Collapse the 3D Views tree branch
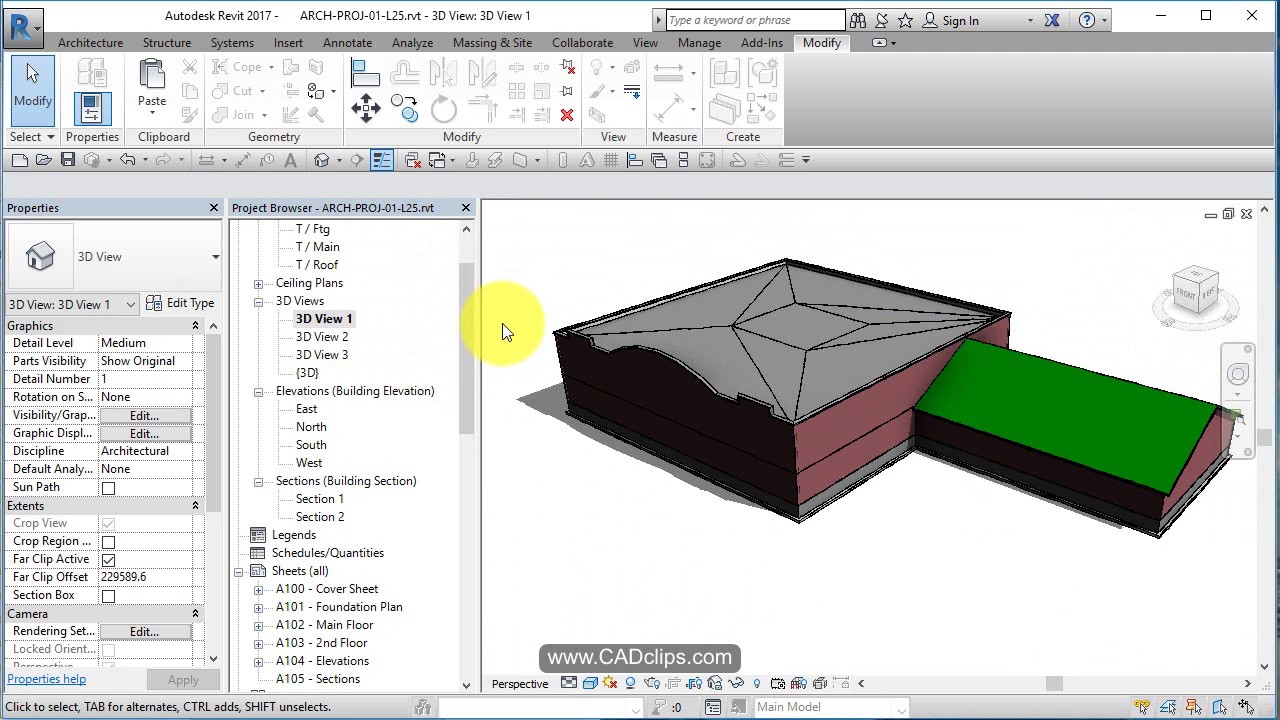 pyautogui.click(x=259, y=300)
